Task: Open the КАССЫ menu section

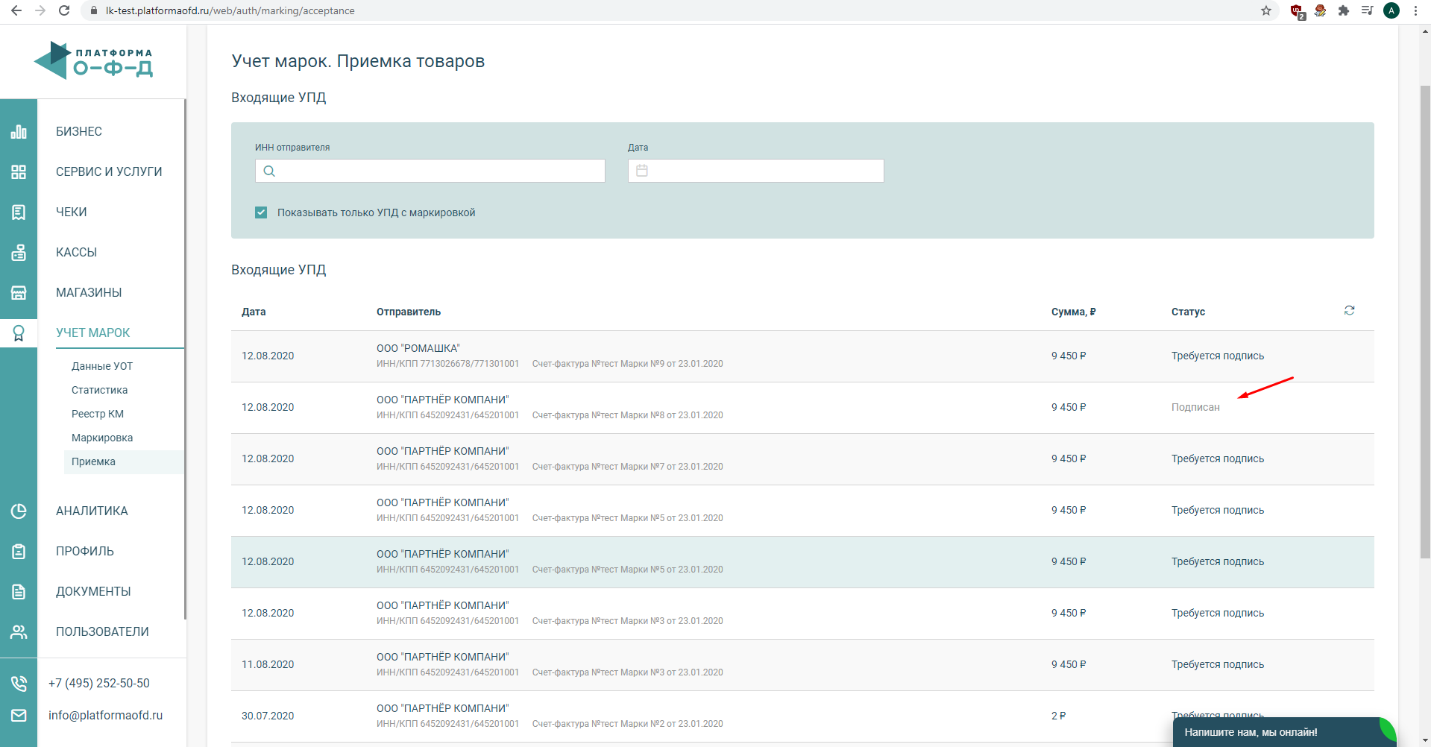Action: coord(76,252)
